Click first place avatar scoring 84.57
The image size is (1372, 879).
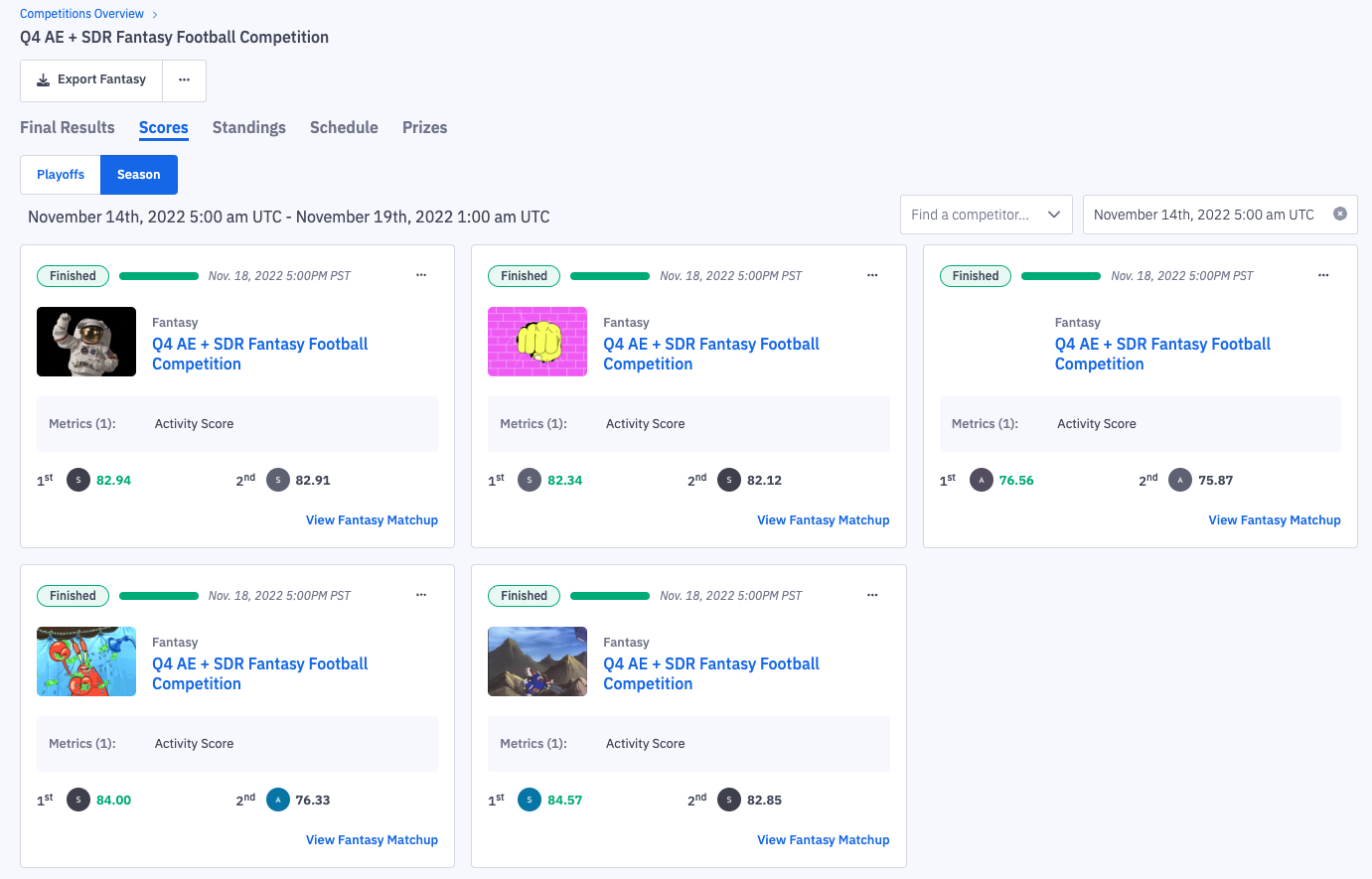[530, 800]
